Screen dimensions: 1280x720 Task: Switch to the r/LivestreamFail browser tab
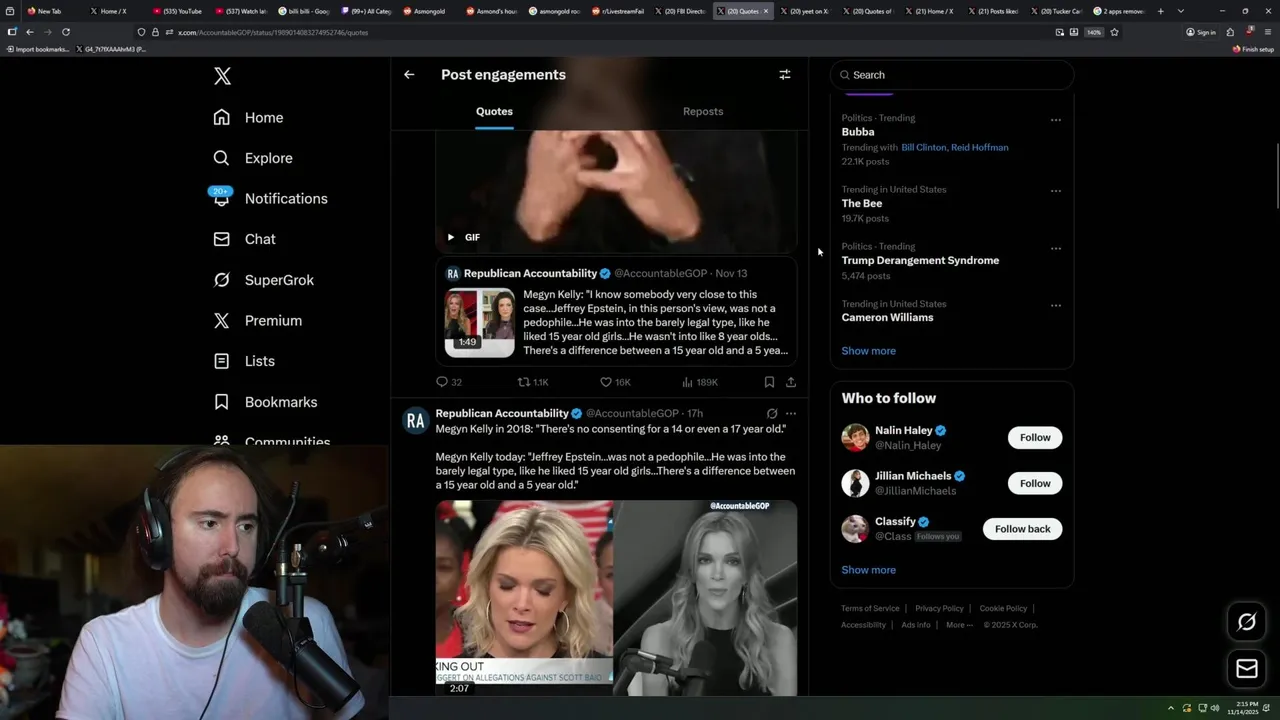[620, 11]
